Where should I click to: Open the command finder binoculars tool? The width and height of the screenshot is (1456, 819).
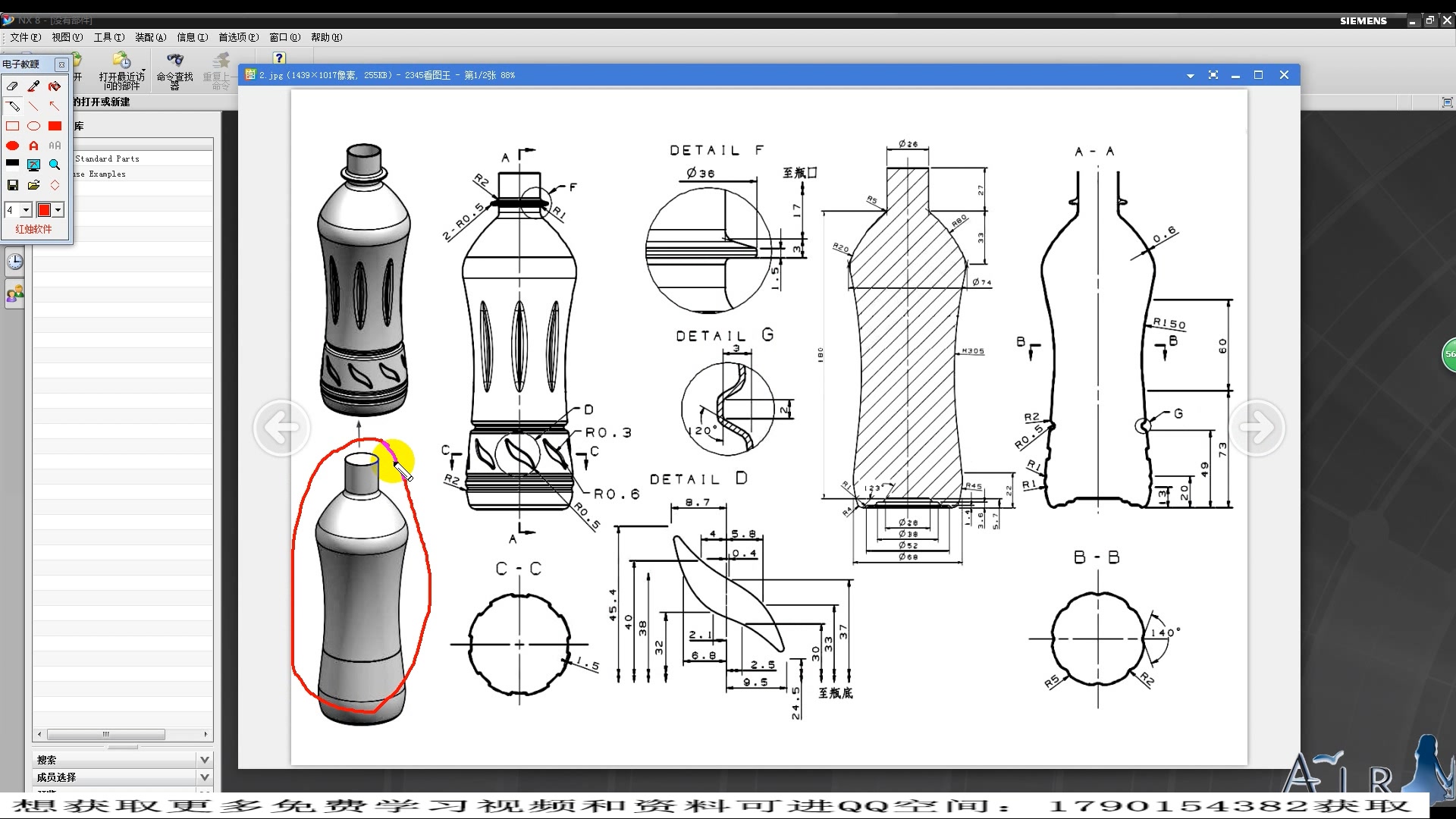coord(175,60)
